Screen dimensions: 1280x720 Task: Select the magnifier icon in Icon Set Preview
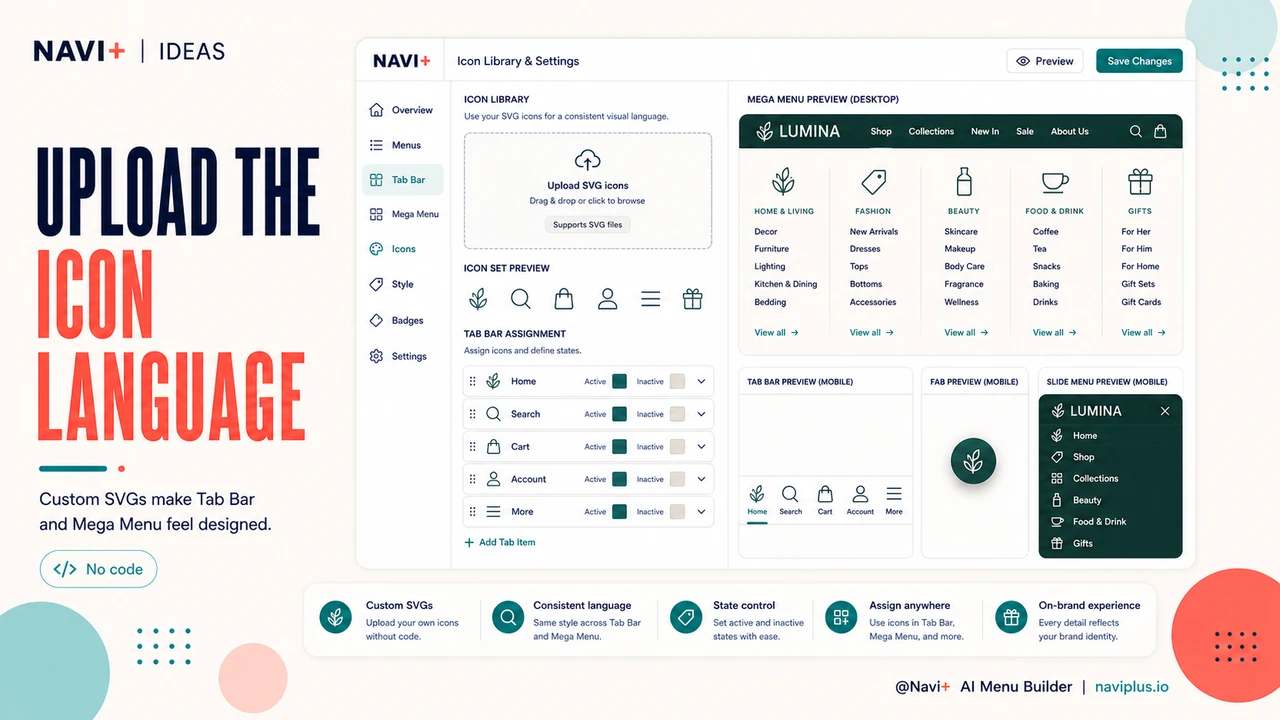pyautogui.click(x=520, y=298)
